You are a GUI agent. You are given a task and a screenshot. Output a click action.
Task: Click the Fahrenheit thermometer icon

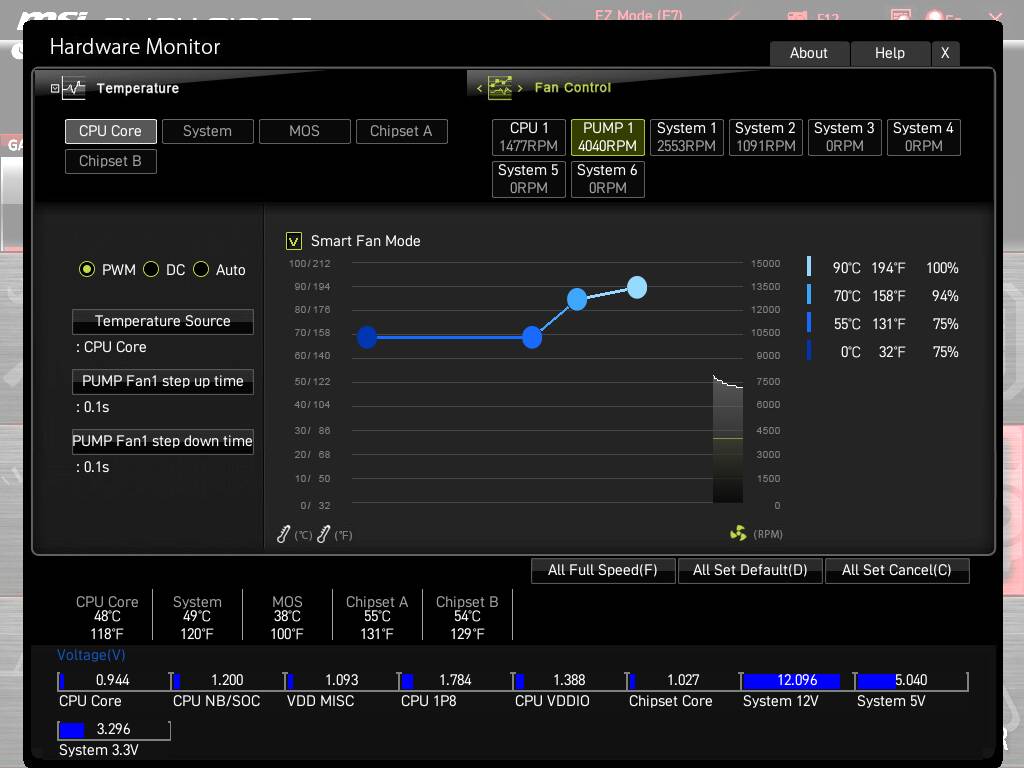click(323, 535)
